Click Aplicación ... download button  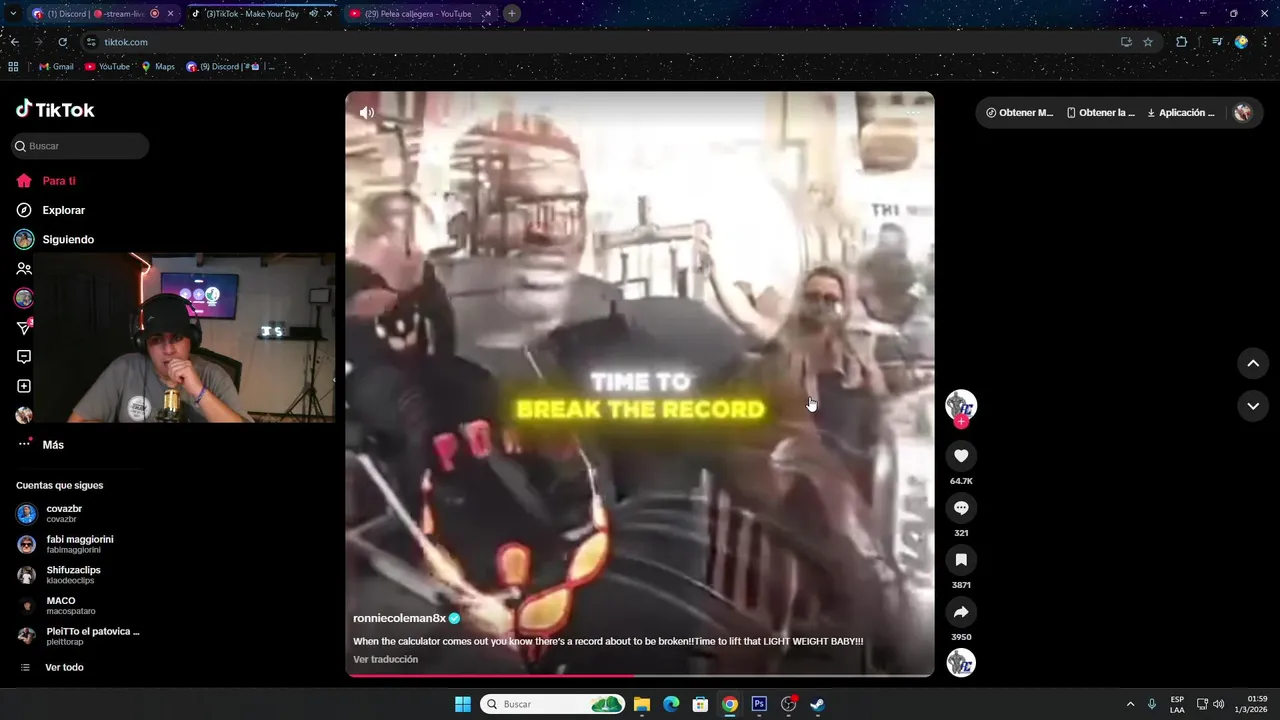coord(1181,113)
